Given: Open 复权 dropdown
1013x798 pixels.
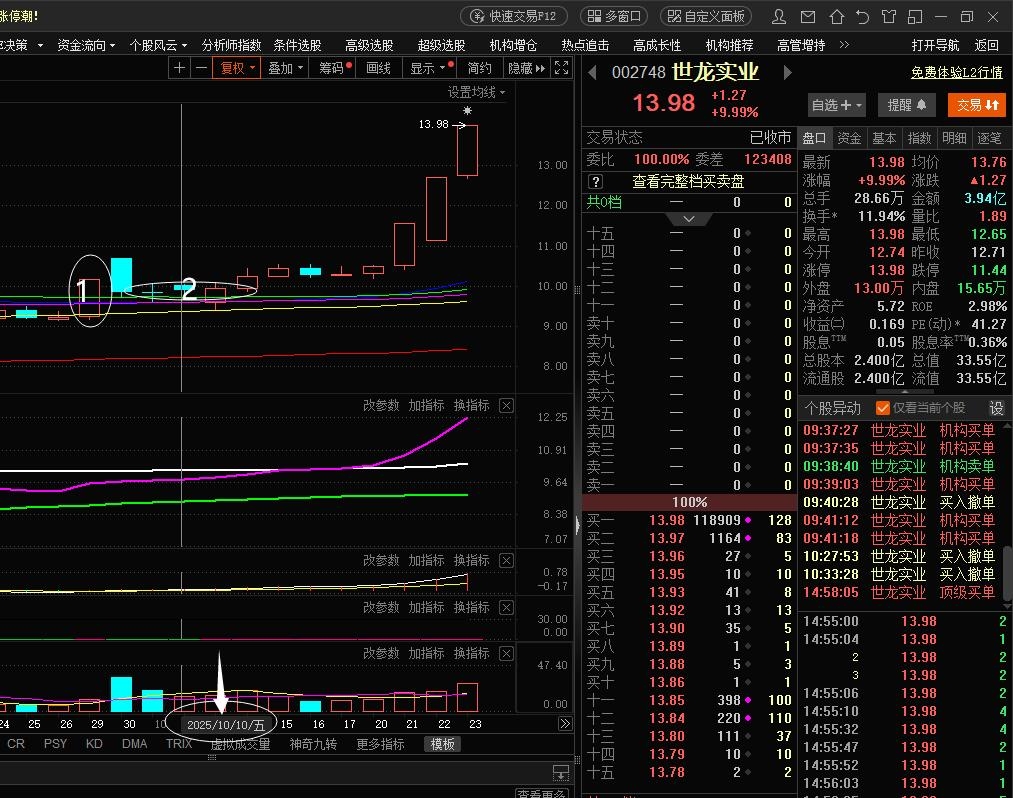Looking at the screenshot, I should tap(238, 68).
